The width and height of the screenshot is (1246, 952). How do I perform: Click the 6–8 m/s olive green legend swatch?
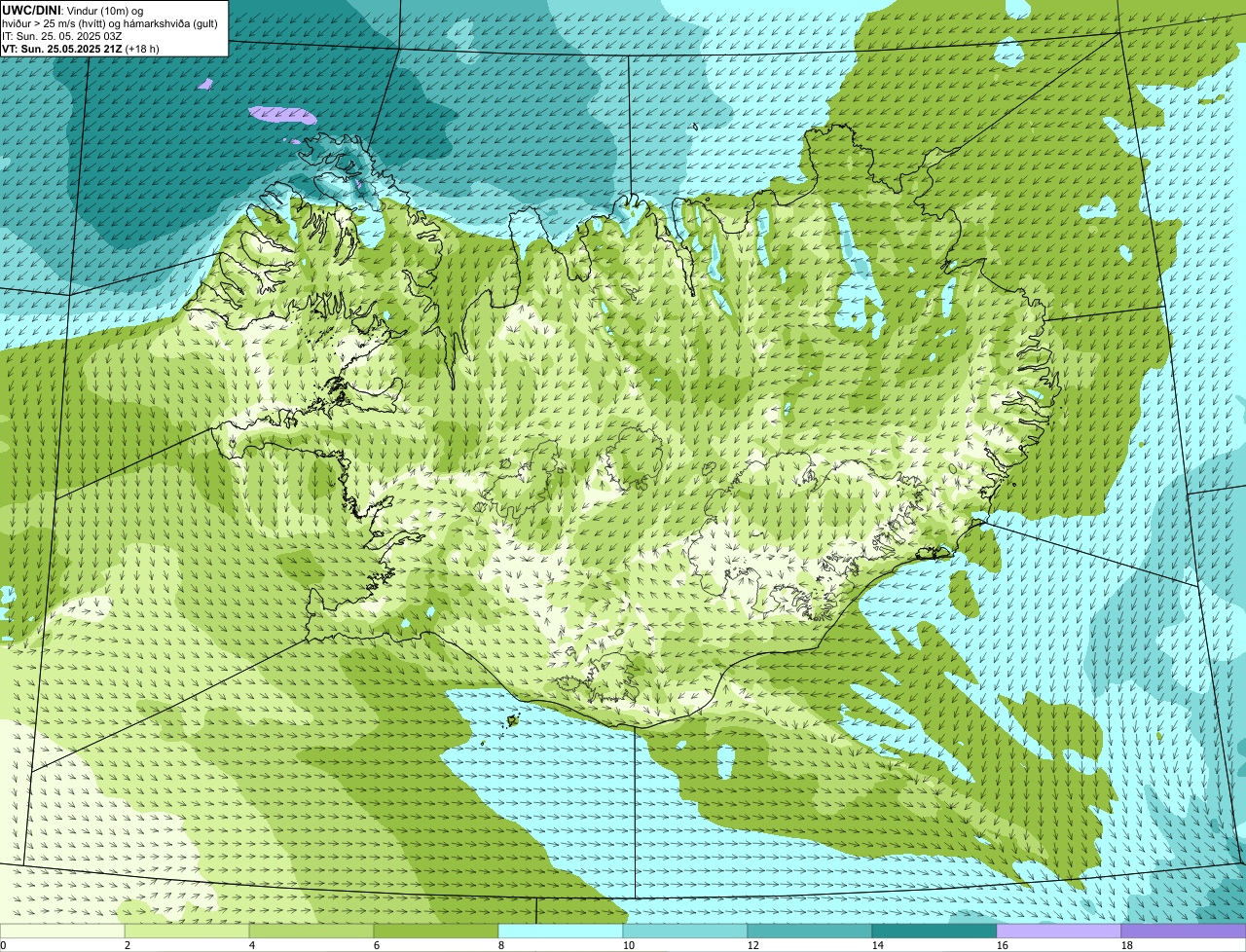[x=436, y=931]
